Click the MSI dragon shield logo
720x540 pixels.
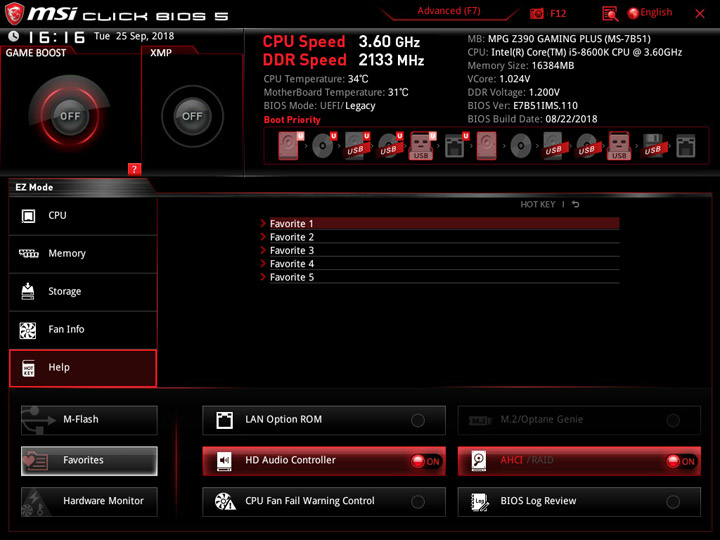14,13
